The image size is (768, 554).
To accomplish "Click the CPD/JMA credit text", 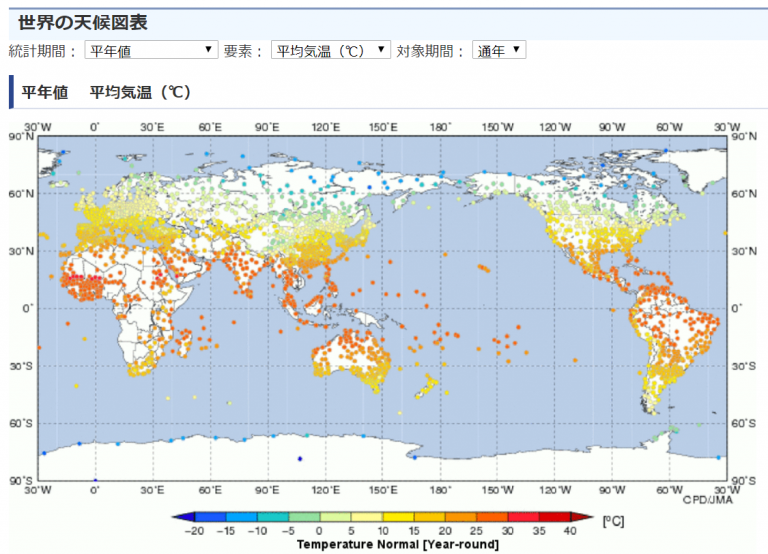I will (x=708, y=500).
